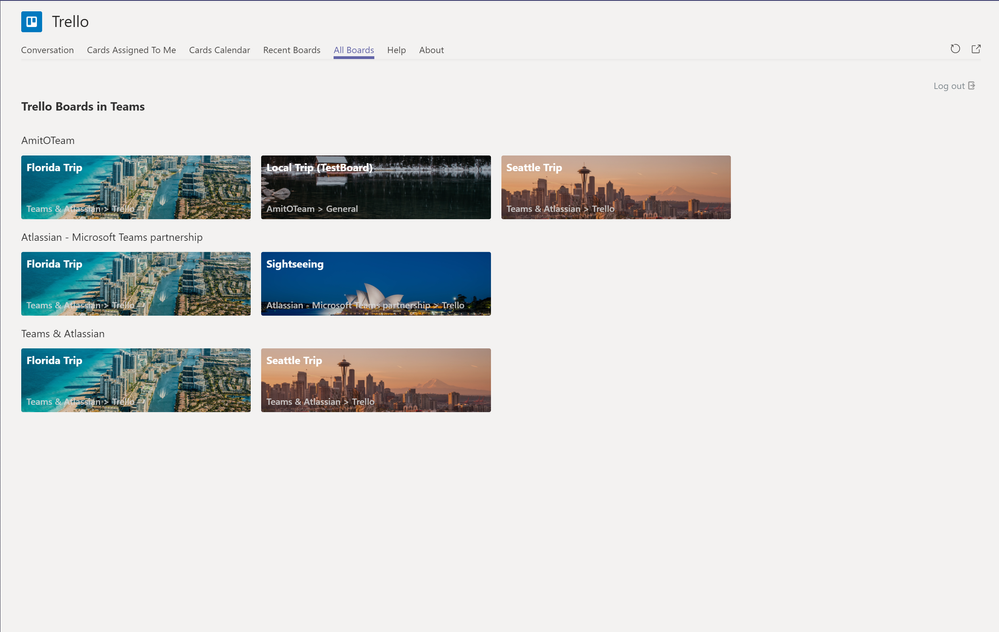Click the 'Trello Boards in Teams' heading
The image size is (999, 632).
click(x=83, y=106)
